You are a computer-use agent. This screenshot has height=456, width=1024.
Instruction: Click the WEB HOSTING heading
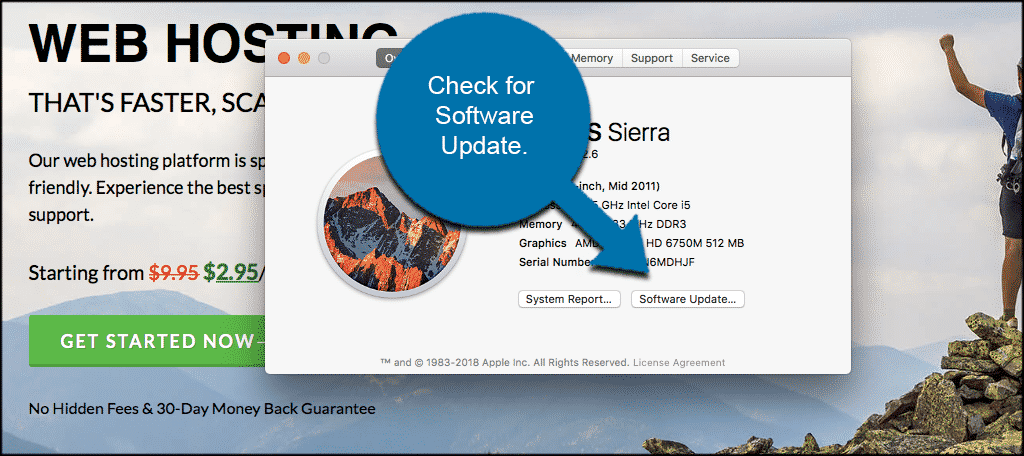[213, 45]
